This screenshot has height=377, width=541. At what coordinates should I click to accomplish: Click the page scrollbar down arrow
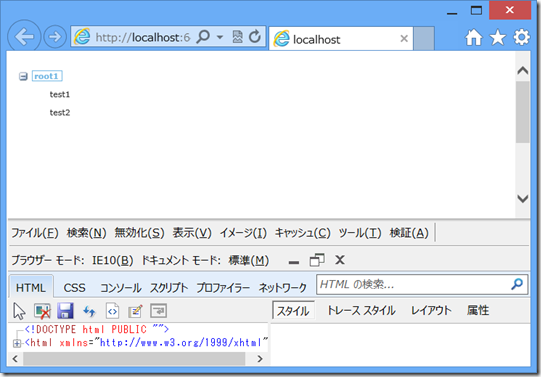[523, 199]
